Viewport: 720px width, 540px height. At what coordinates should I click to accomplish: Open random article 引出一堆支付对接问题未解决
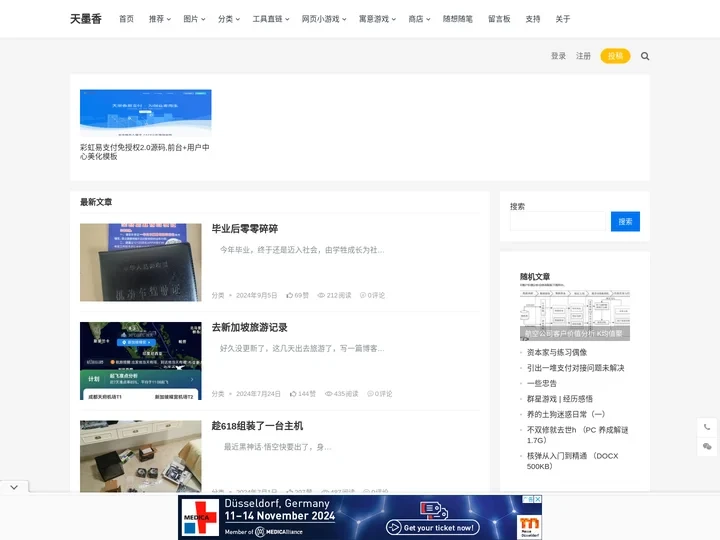coord(575,368)
